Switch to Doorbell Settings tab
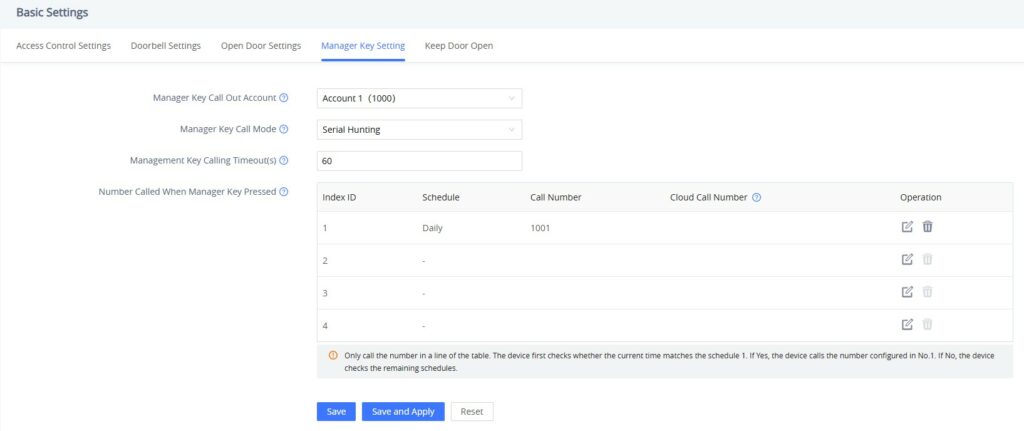This screenshot has width=1024, height=431. (x=165, y=46)
